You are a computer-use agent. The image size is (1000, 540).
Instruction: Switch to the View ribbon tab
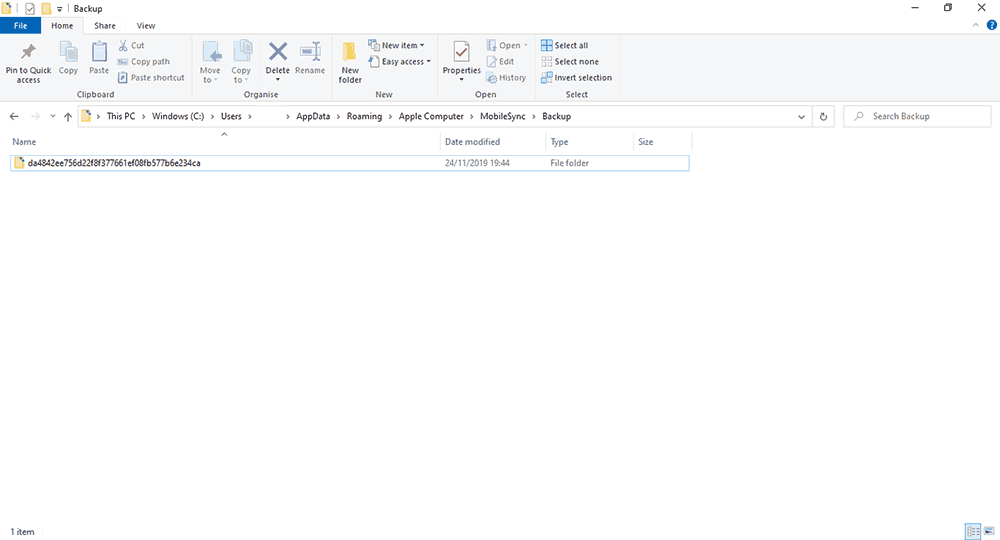145,26
